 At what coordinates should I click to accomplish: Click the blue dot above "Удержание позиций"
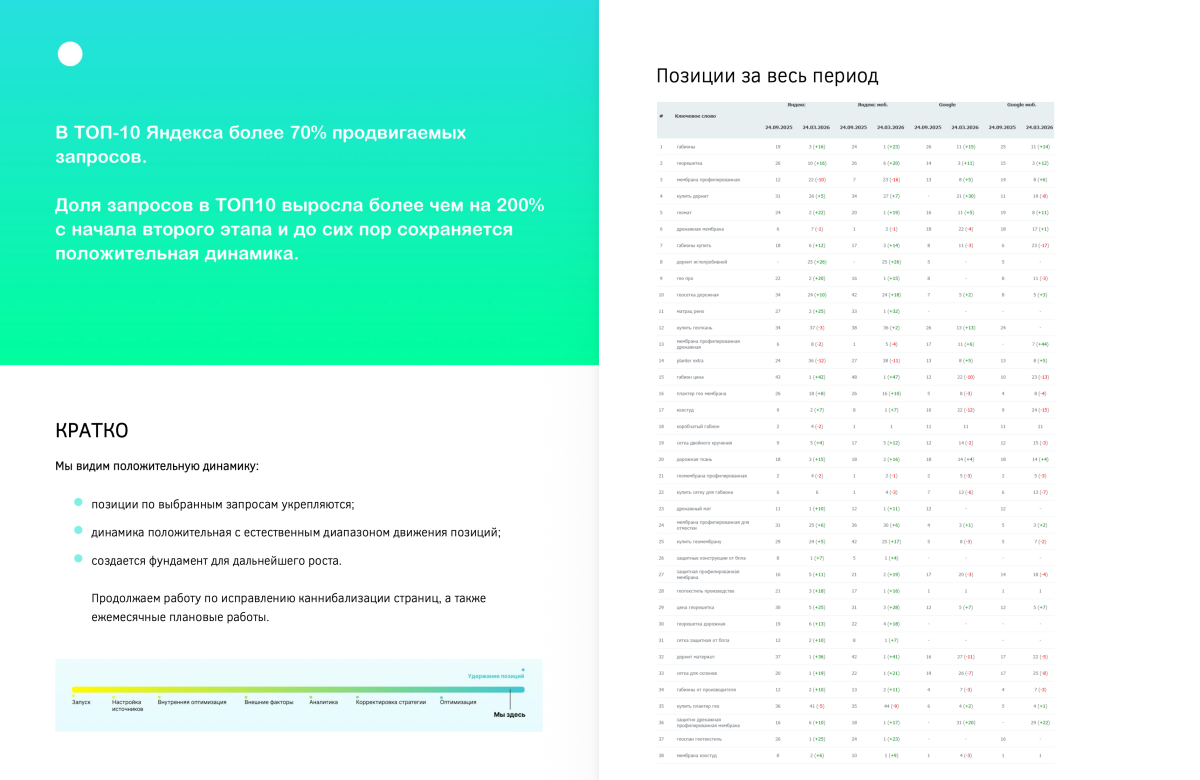pyautogui.click(x=522, y=669)
